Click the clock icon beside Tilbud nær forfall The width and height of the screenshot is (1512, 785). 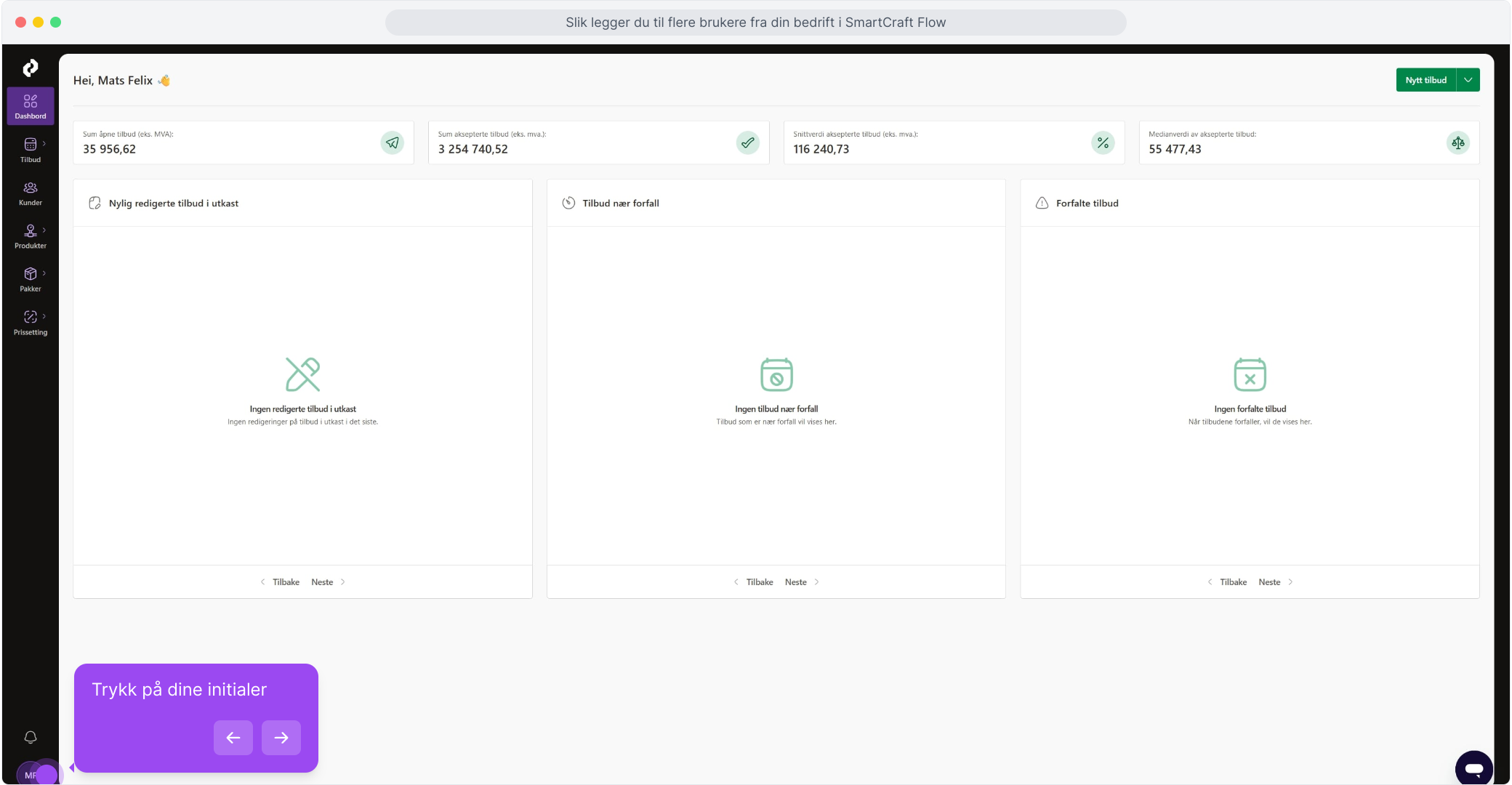point(568,203)
